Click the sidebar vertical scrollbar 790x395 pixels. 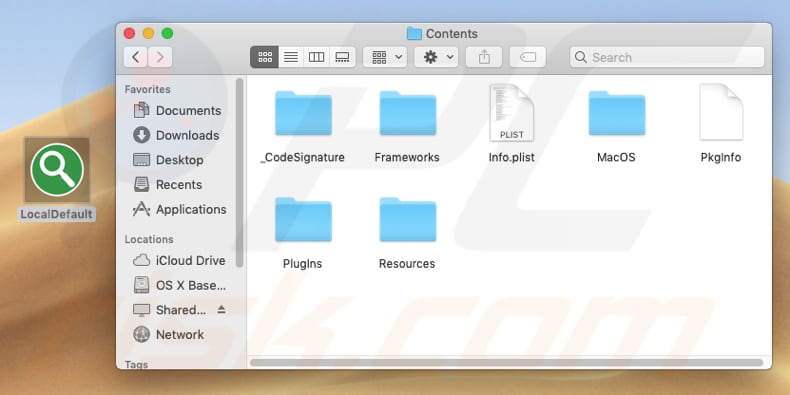(239, 172)
